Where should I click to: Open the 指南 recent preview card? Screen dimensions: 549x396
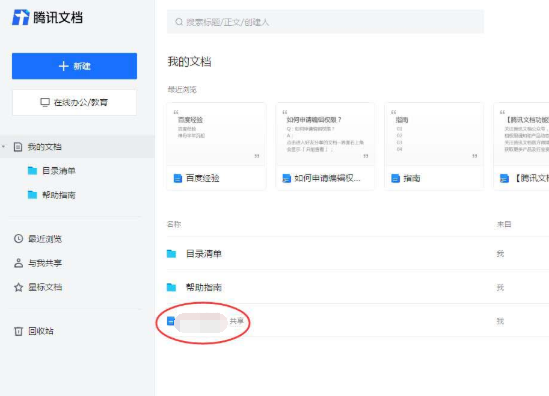click(x=434, y=146)
